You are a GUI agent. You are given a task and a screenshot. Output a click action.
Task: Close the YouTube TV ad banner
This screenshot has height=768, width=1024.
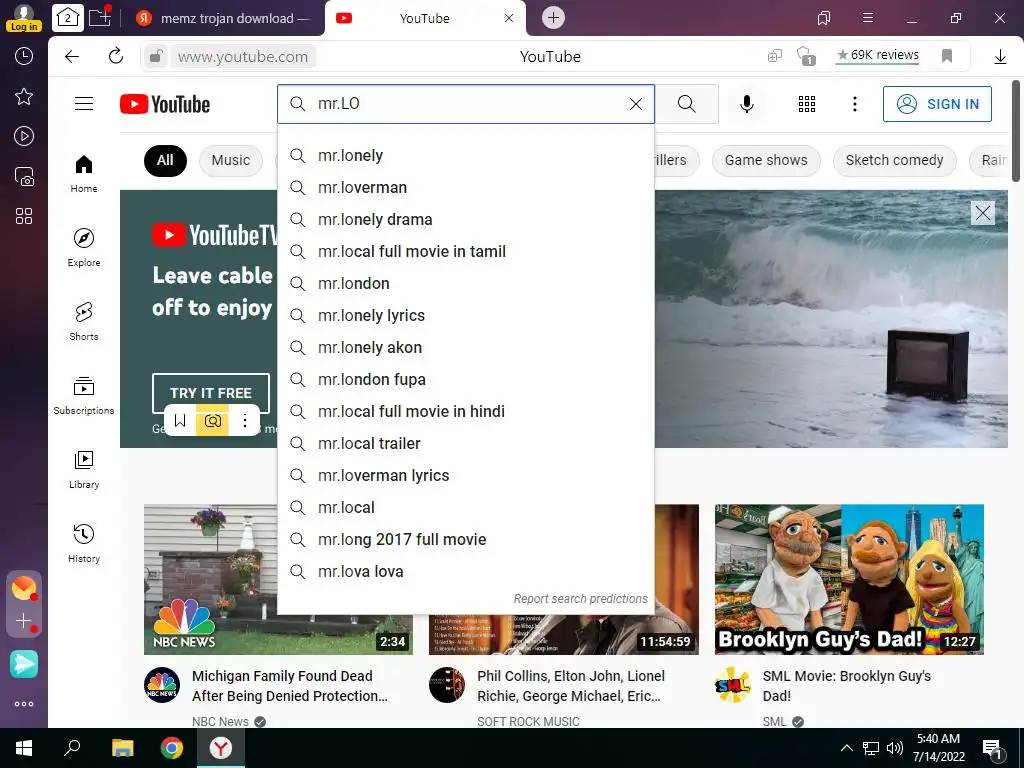pyautogui.click(x=983, y=213)
